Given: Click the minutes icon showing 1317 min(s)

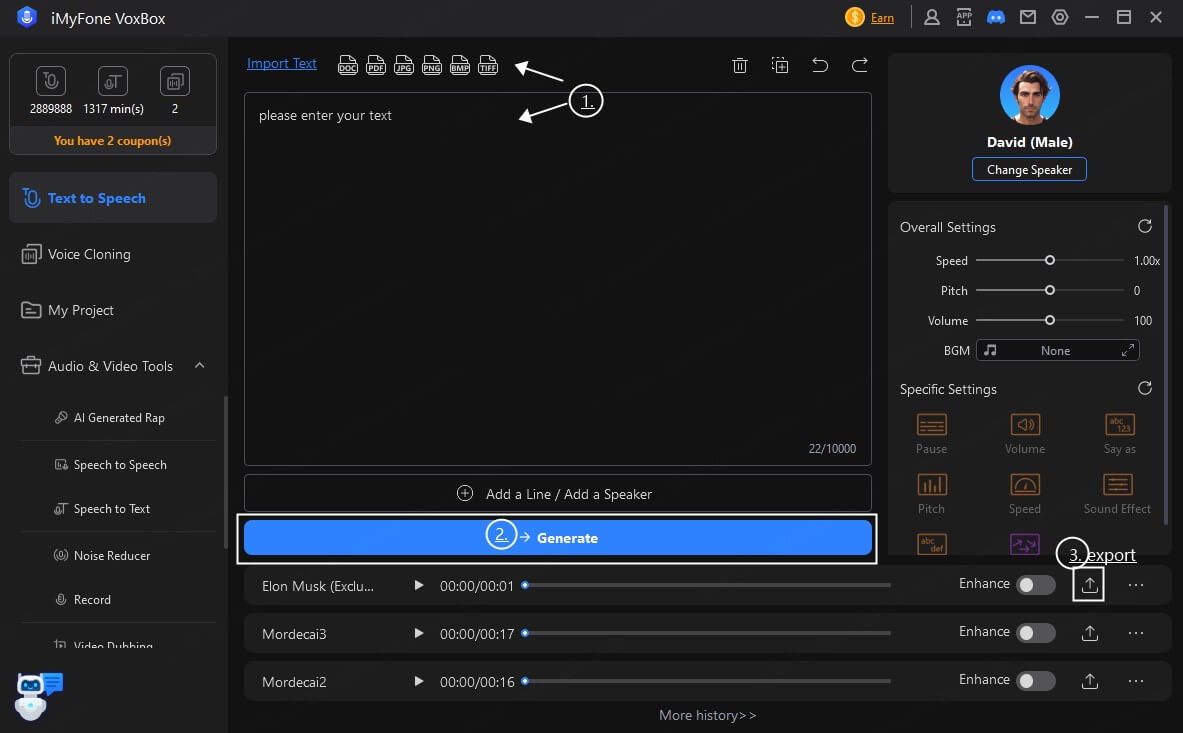Looking at the screenshot, I should (x=112, y=81).
